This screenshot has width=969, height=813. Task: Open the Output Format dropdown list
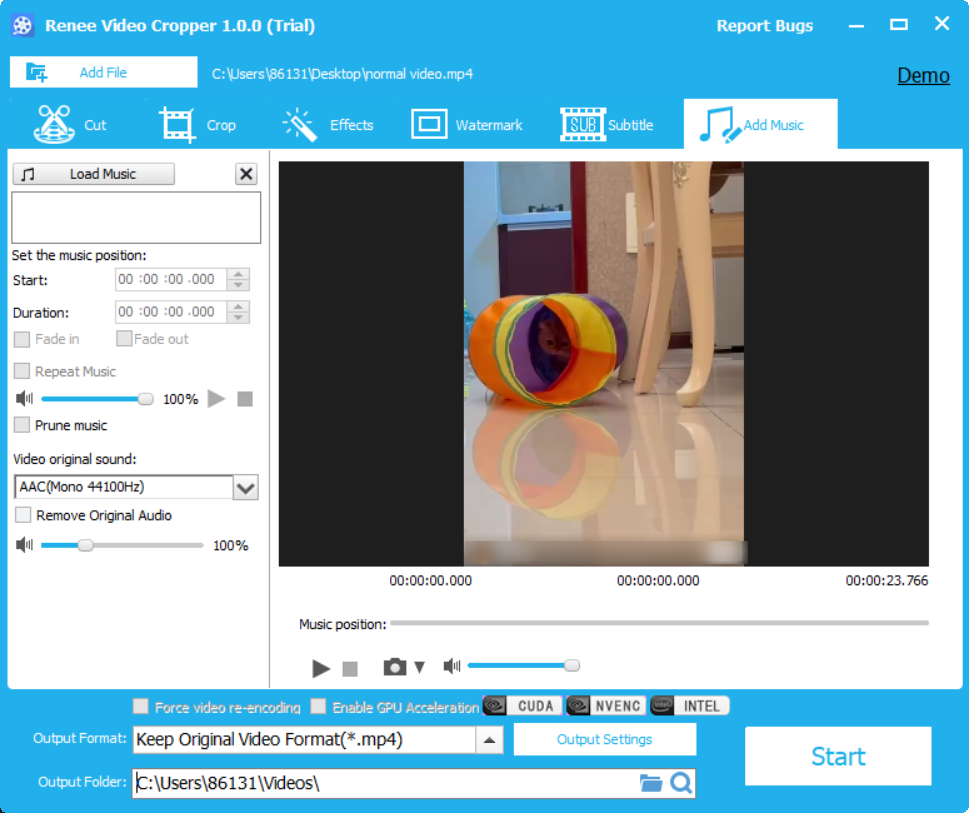(x=489, y=740)
